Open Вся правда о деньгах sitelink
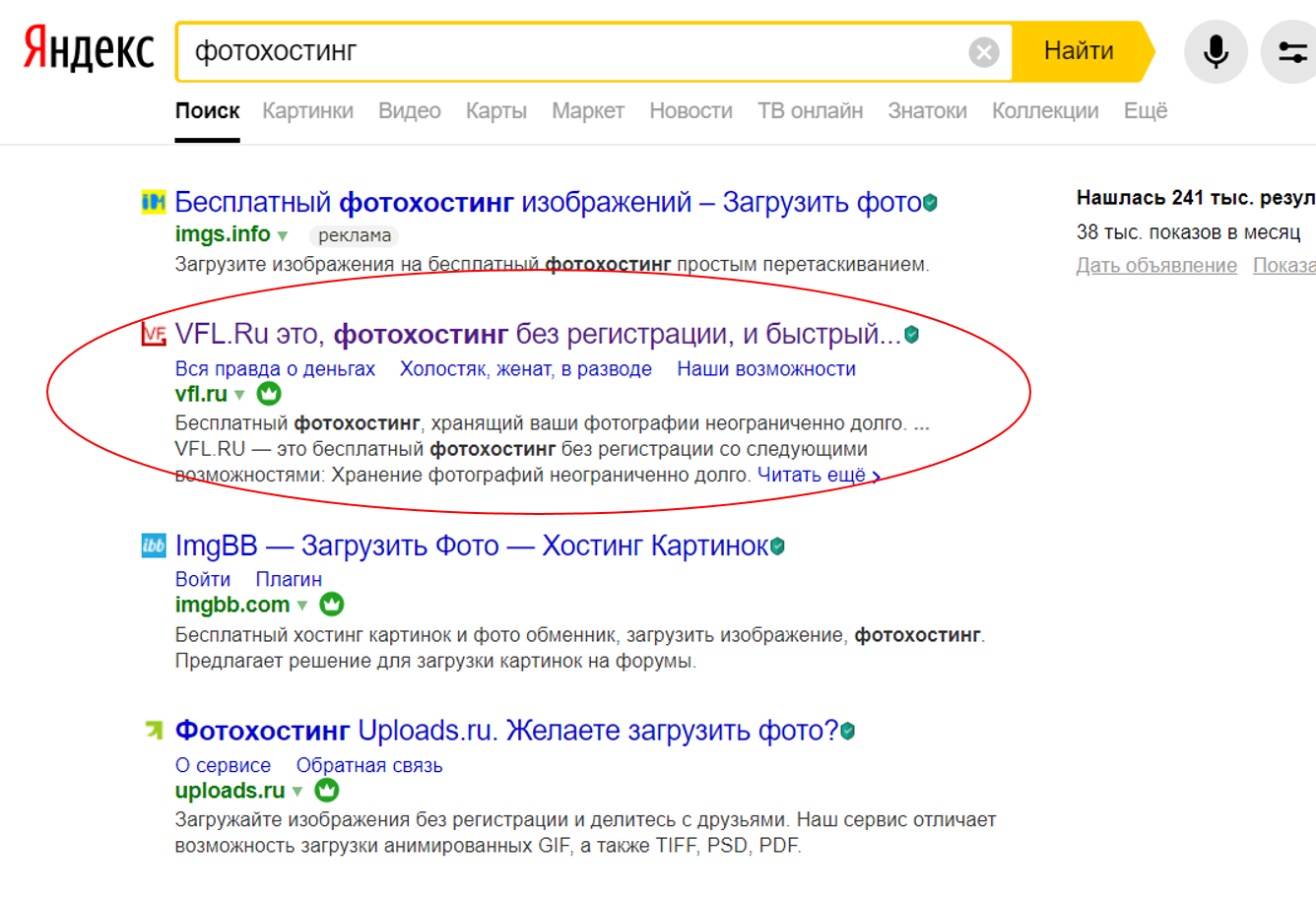This screenshot has width=1316, height=899. click(x=275, y=369)
